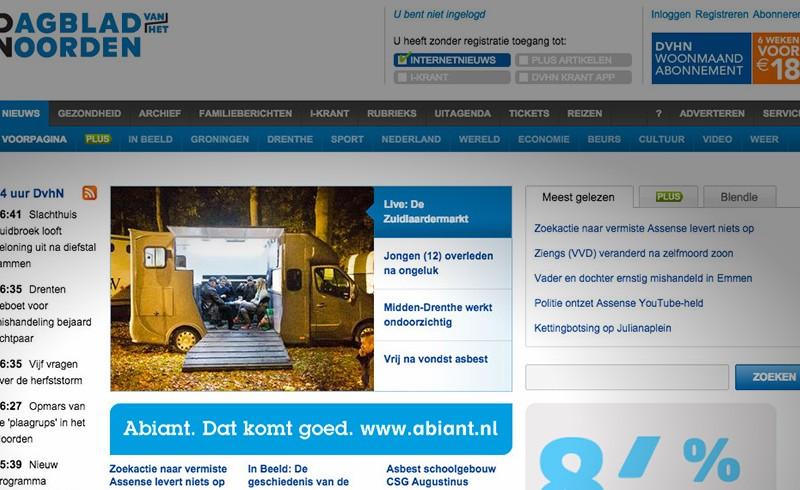
Task: Open UITAGENDA menu item
Action: pyautogui.click(x=463, y=113)
